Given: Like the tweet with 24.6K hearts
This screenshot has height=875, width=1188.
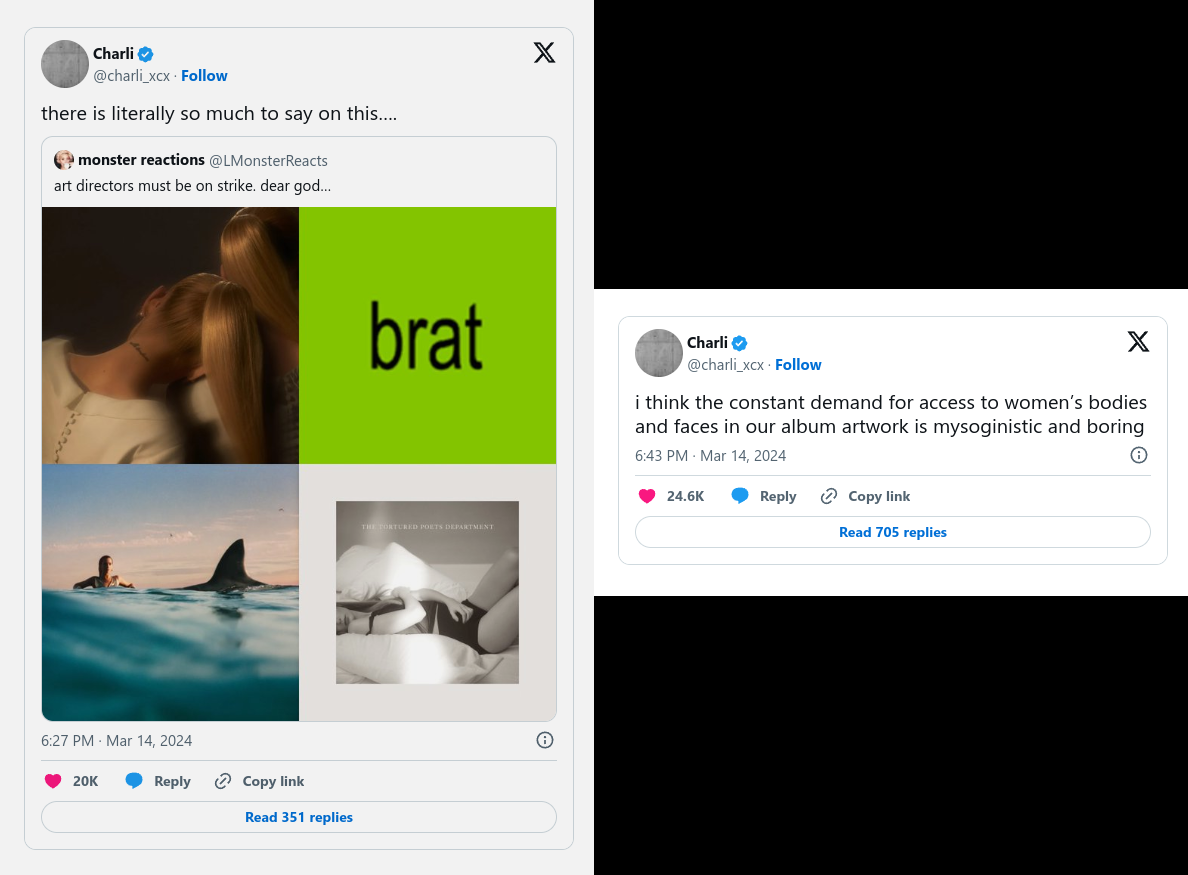Looking at the screenshot, I should 647,496.
